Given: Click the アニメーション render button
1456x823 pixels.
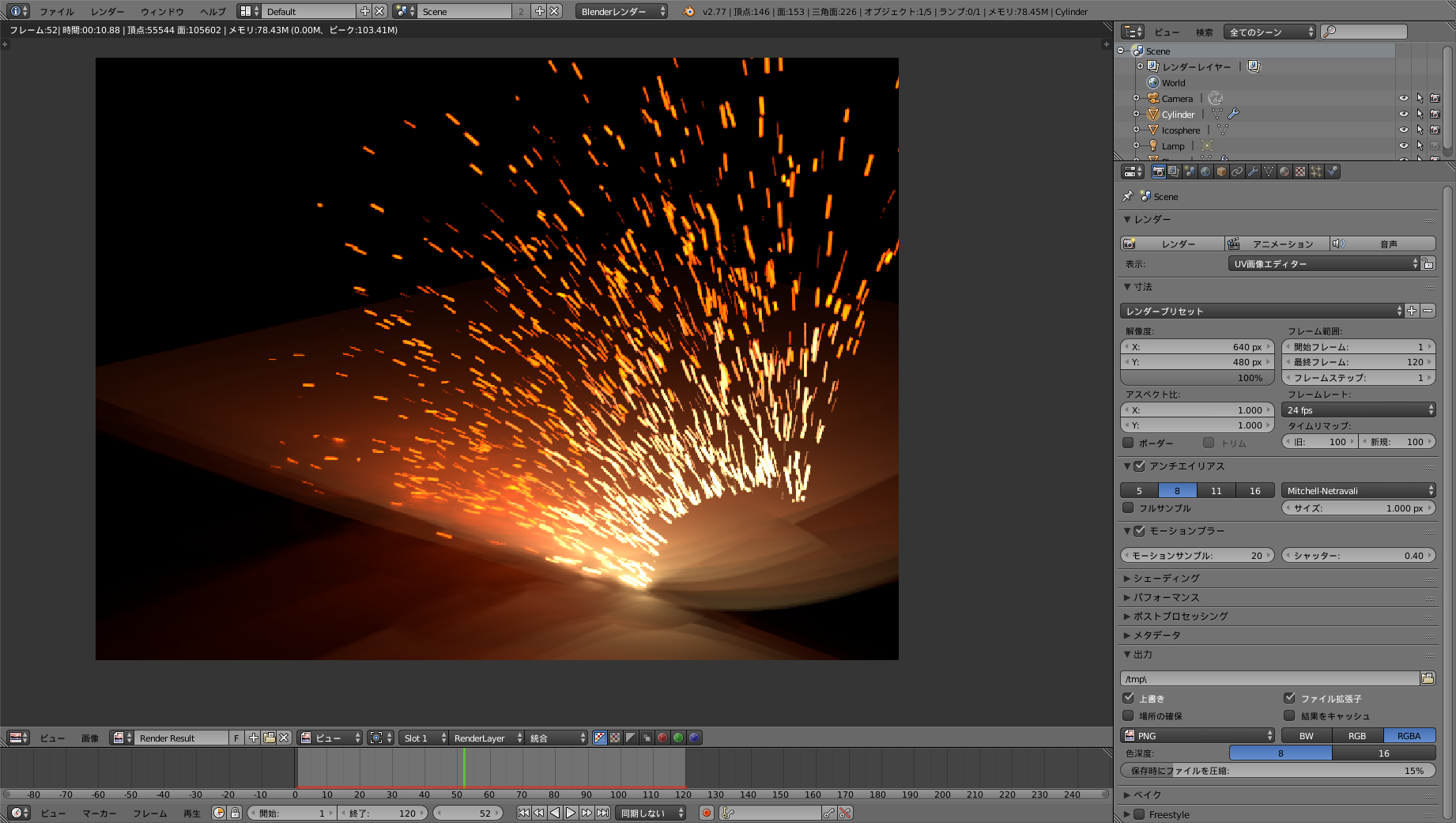Looking at the screenshot, I should click(x=1277, y=244).
